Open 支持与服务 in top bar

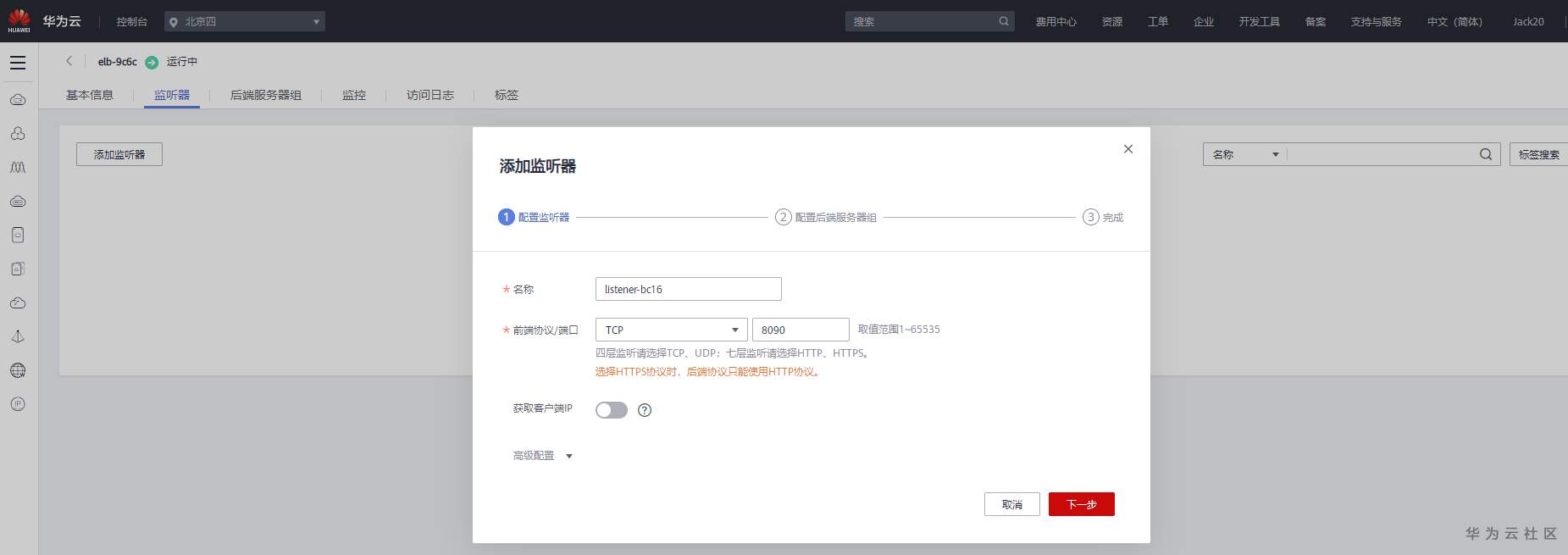point(1377,21)
